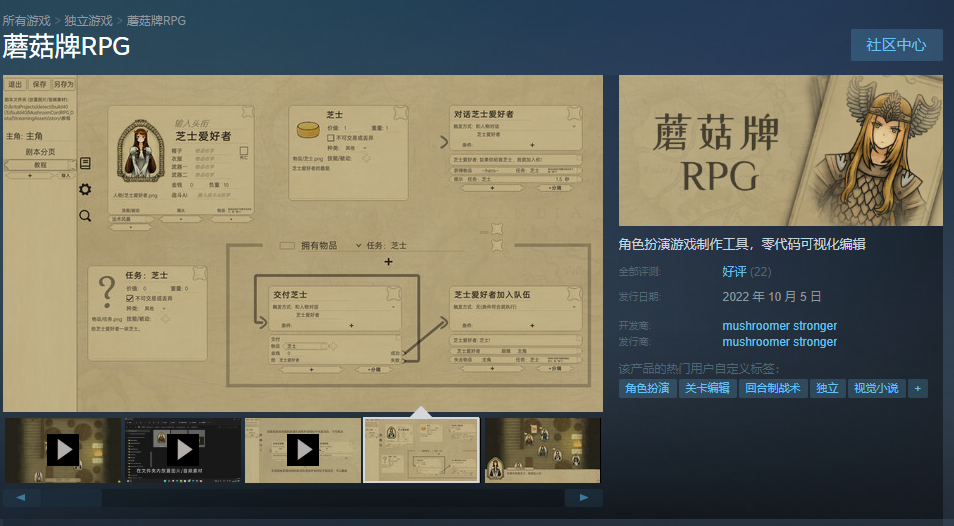Select the 回合制战术 tag
This screenshot has width=954, height=526.
coord(773,389)
